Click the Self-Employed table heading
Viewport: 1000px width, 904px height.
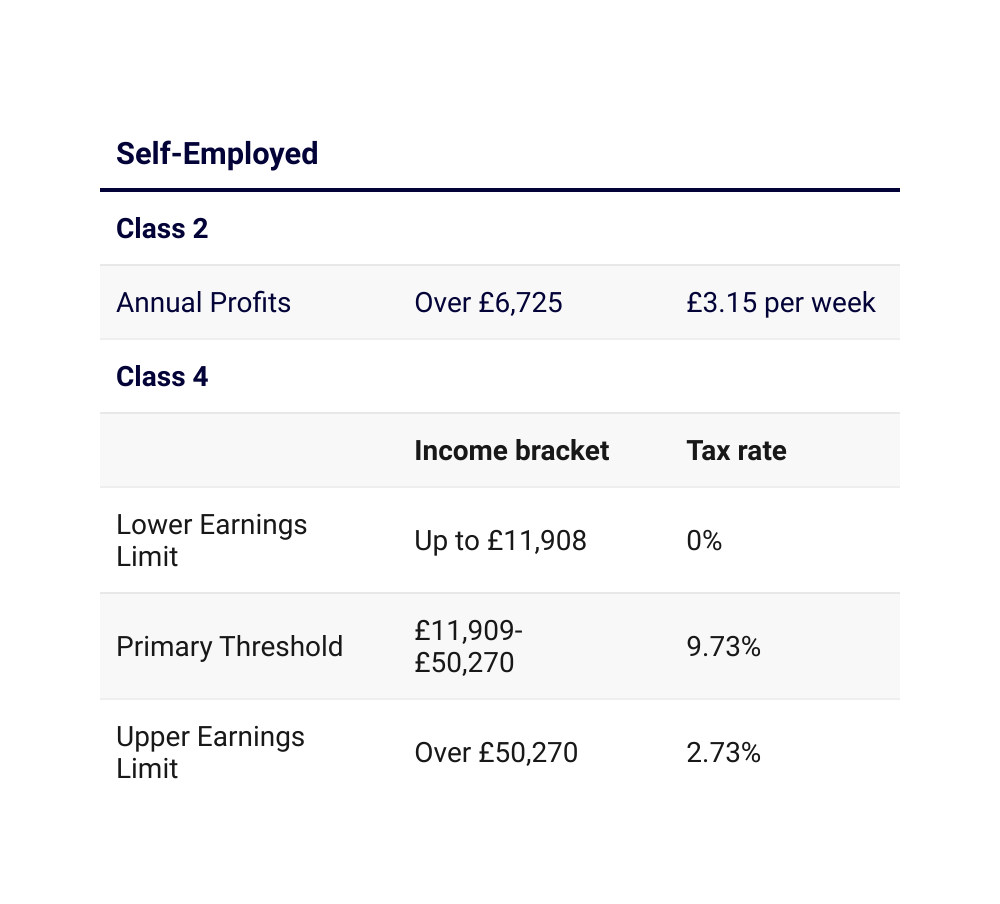(217, 154)
